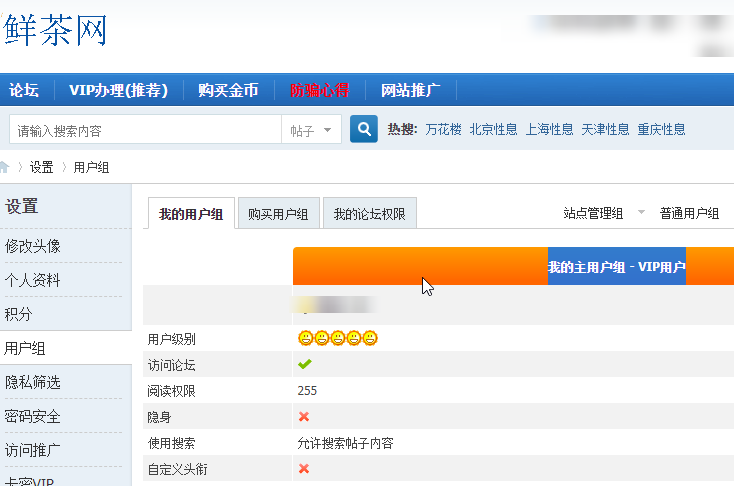Click the 允许搜索帖子内容 value text

point(345,443)
